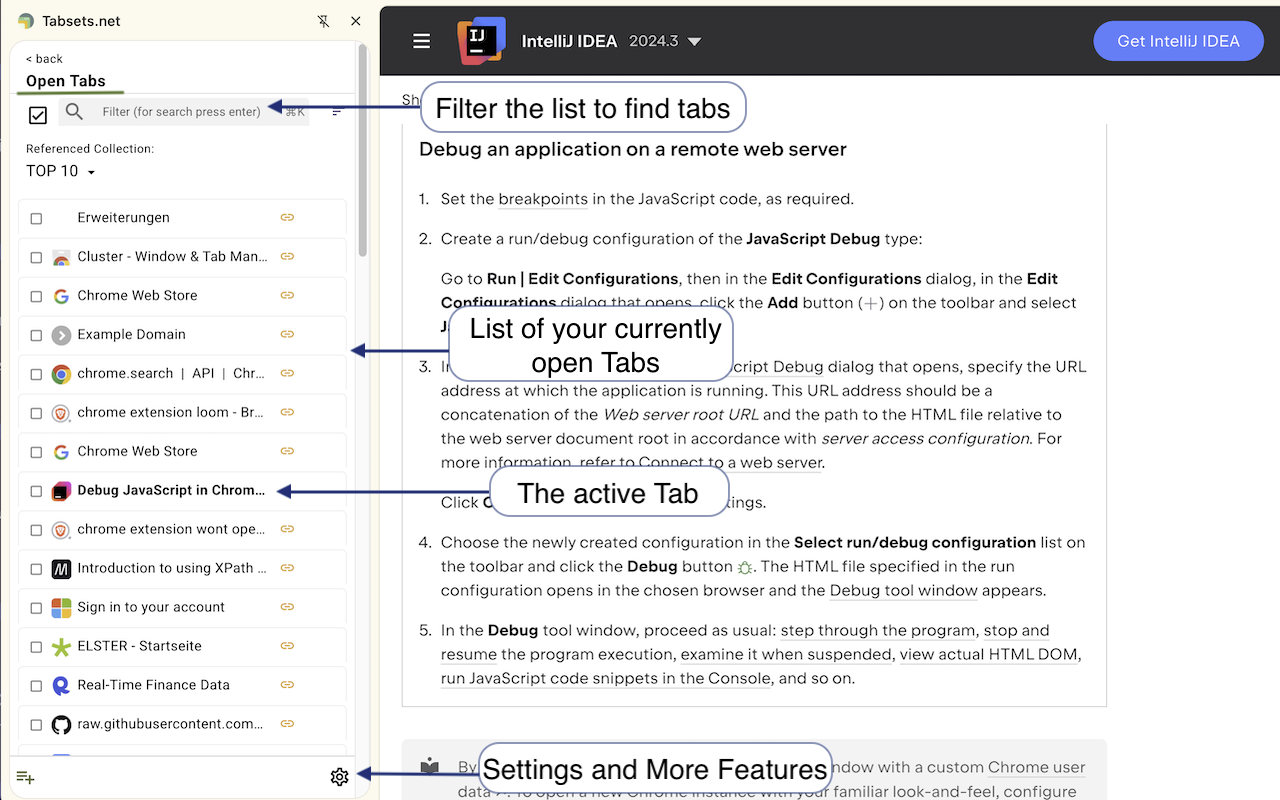Select the checkbox for the Erweiterungen tab
The width and height of the screenshot is (1280, 800).
37,218
